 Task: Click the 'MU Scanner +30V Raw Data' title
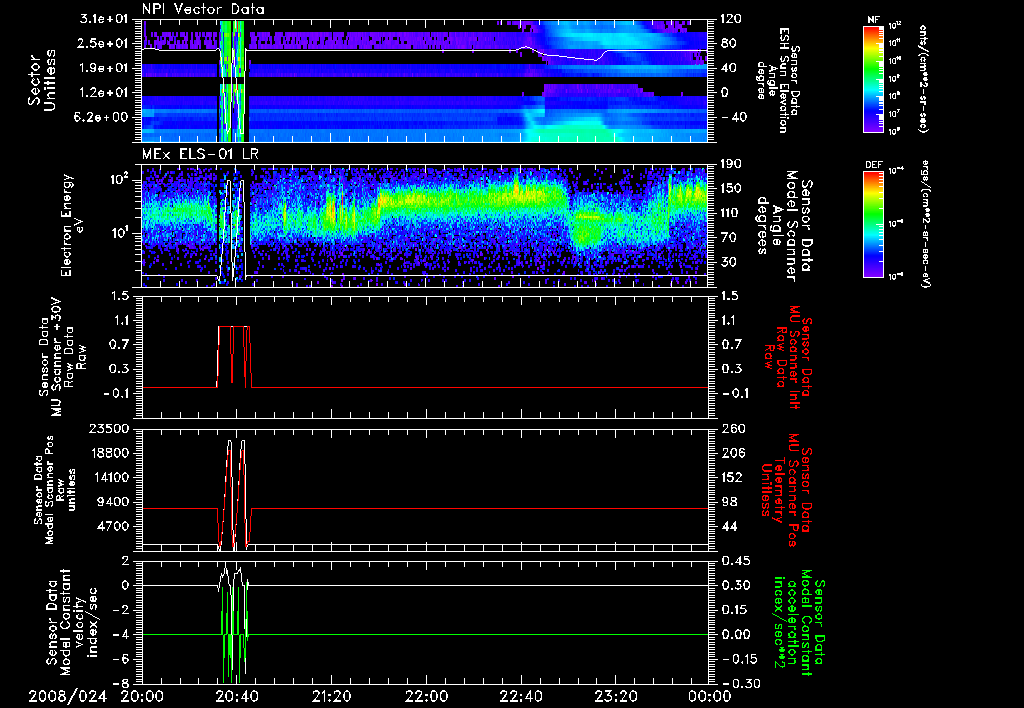pyautogui.click(x=63, y=357)
